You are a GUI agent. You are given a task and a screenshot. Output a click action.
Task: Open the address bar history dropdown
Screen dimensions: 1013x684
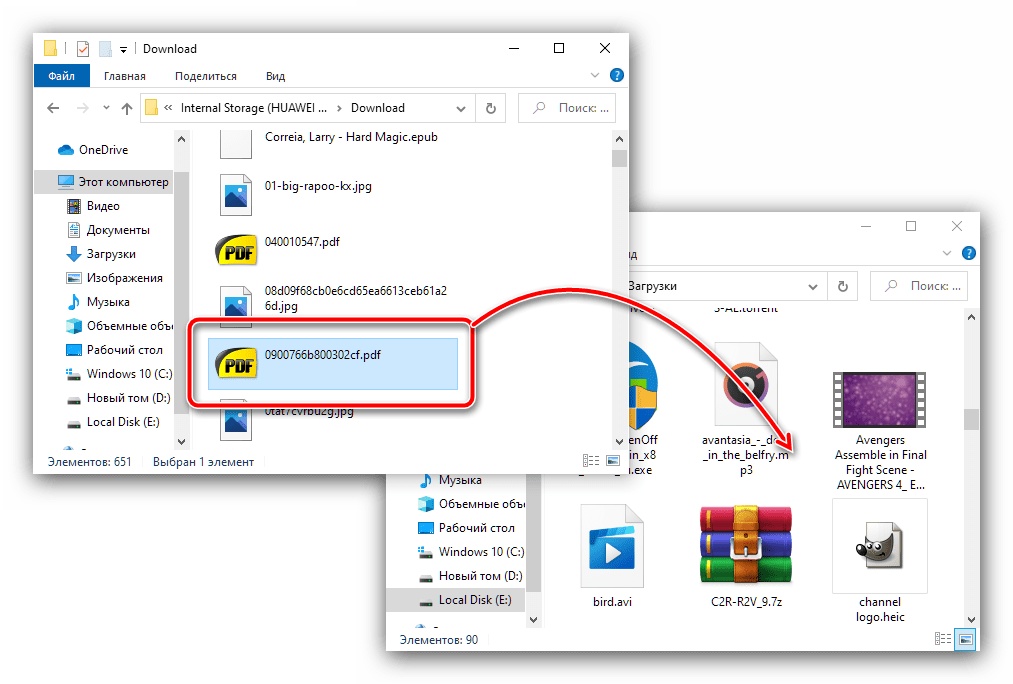tap(461, 108)
